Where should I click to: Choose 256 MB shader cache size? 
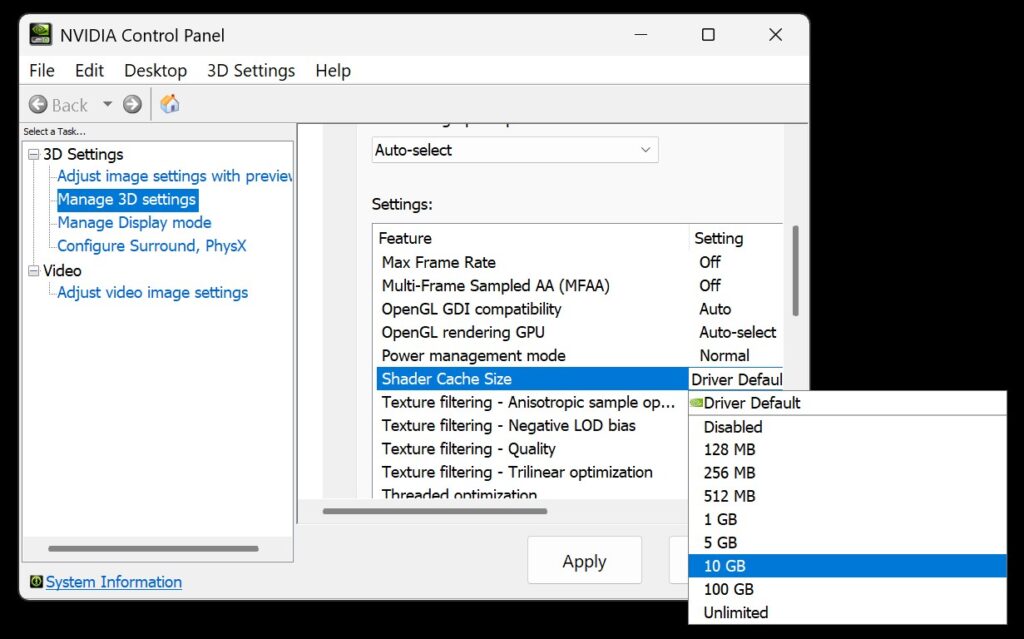click(x=848, y=473)
